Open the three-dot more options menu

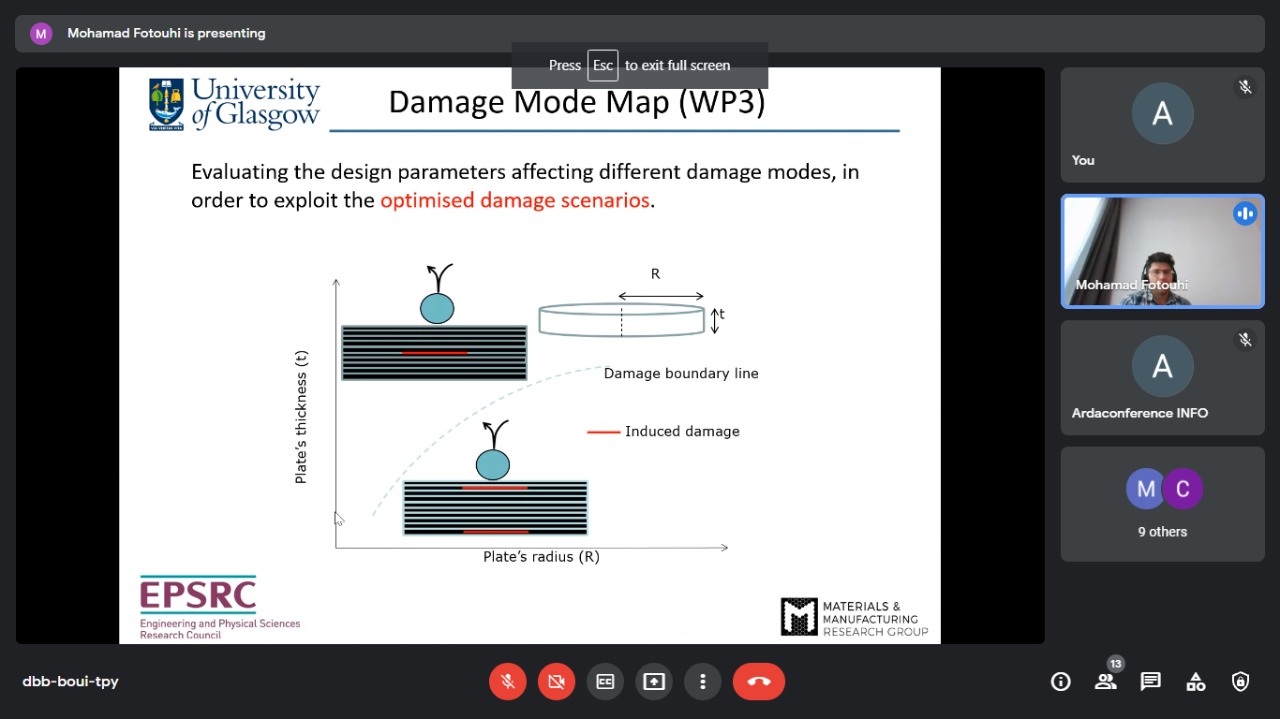[703, 682]
